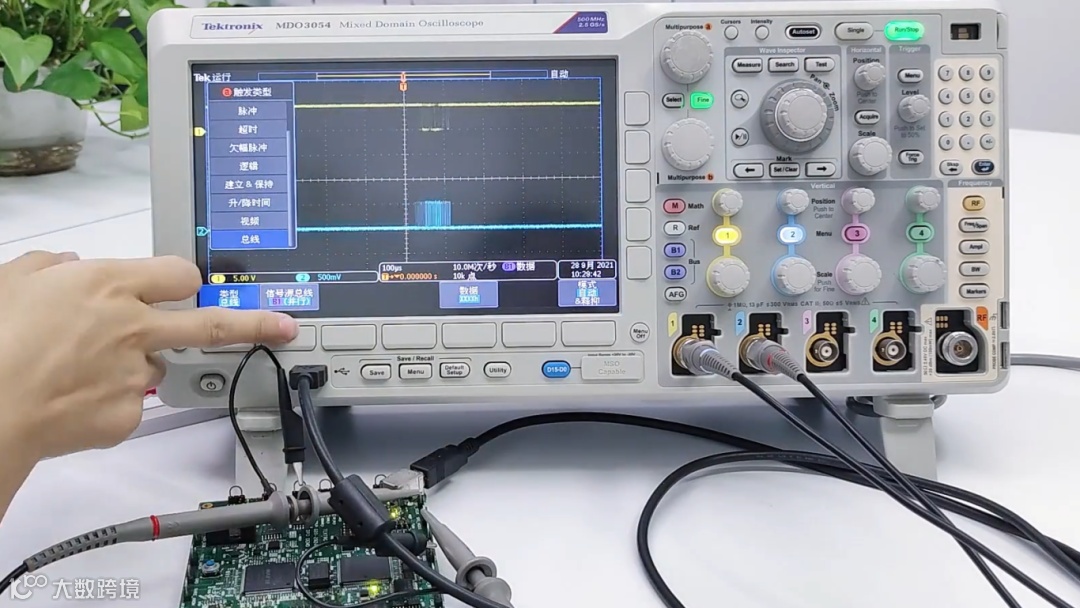
Task: Select 逻辑 in the trigger type menu
Action: click(249, 166)
